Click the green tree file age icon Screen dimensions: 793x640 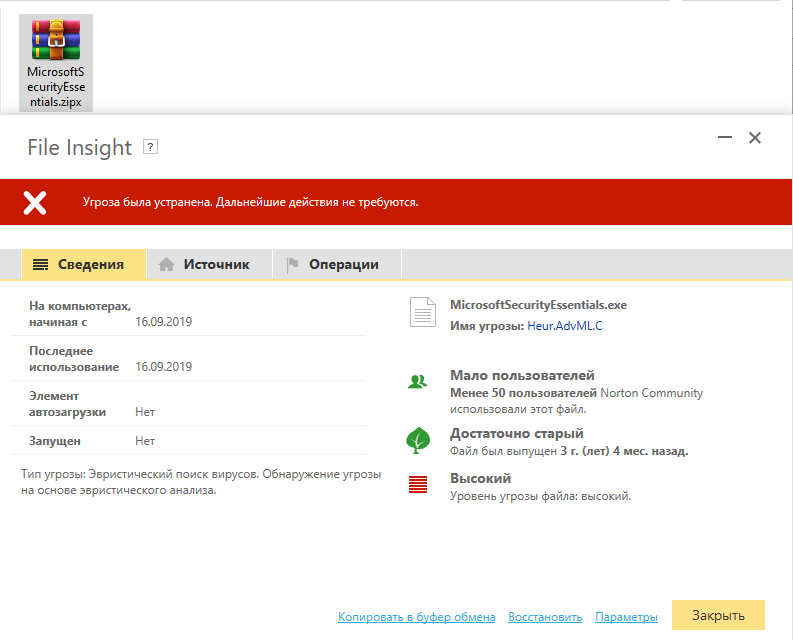pos(418,440)
